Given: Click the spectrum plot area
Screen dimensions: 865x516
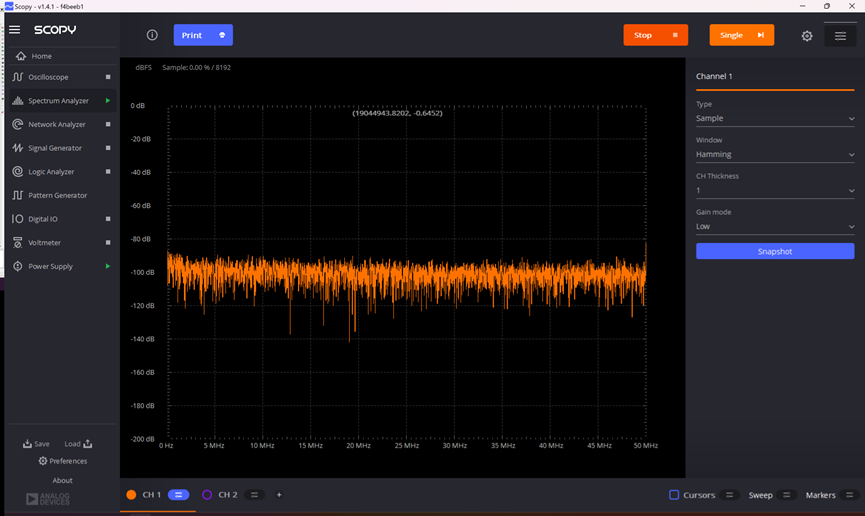Looking at the screenshot, I should click(407, 272).
